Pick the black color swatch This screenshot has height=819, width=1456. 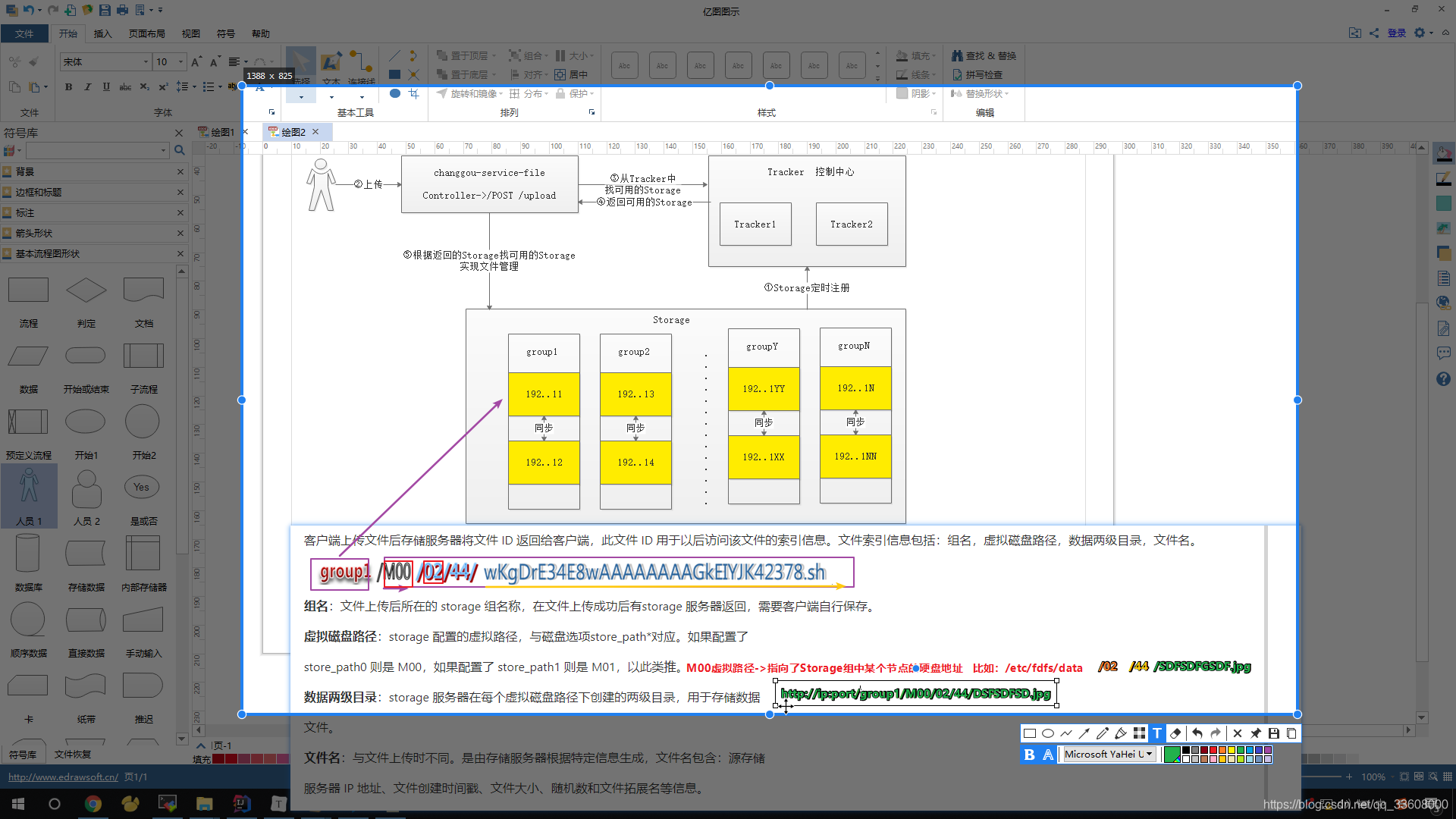1186,751
